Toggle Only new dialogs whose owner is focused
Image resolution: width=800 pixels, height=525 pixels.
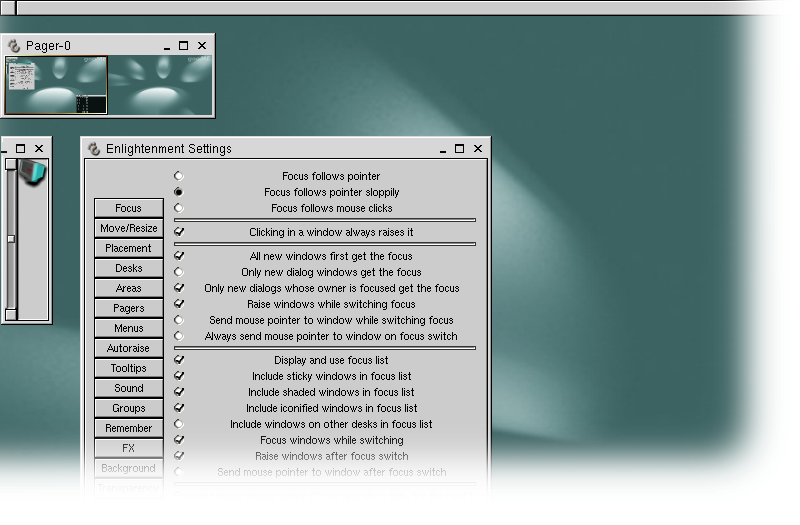coord(179,288)
